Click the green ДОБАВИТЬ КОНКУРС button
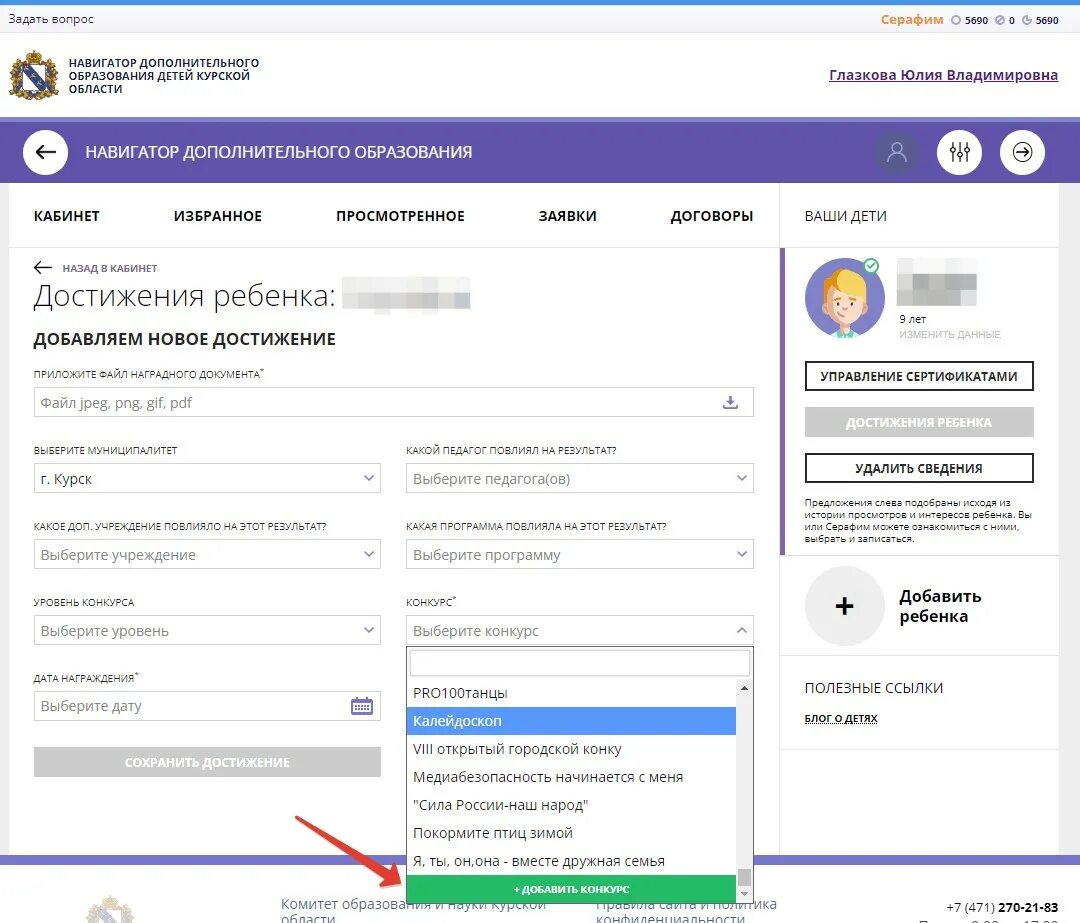 572,888
